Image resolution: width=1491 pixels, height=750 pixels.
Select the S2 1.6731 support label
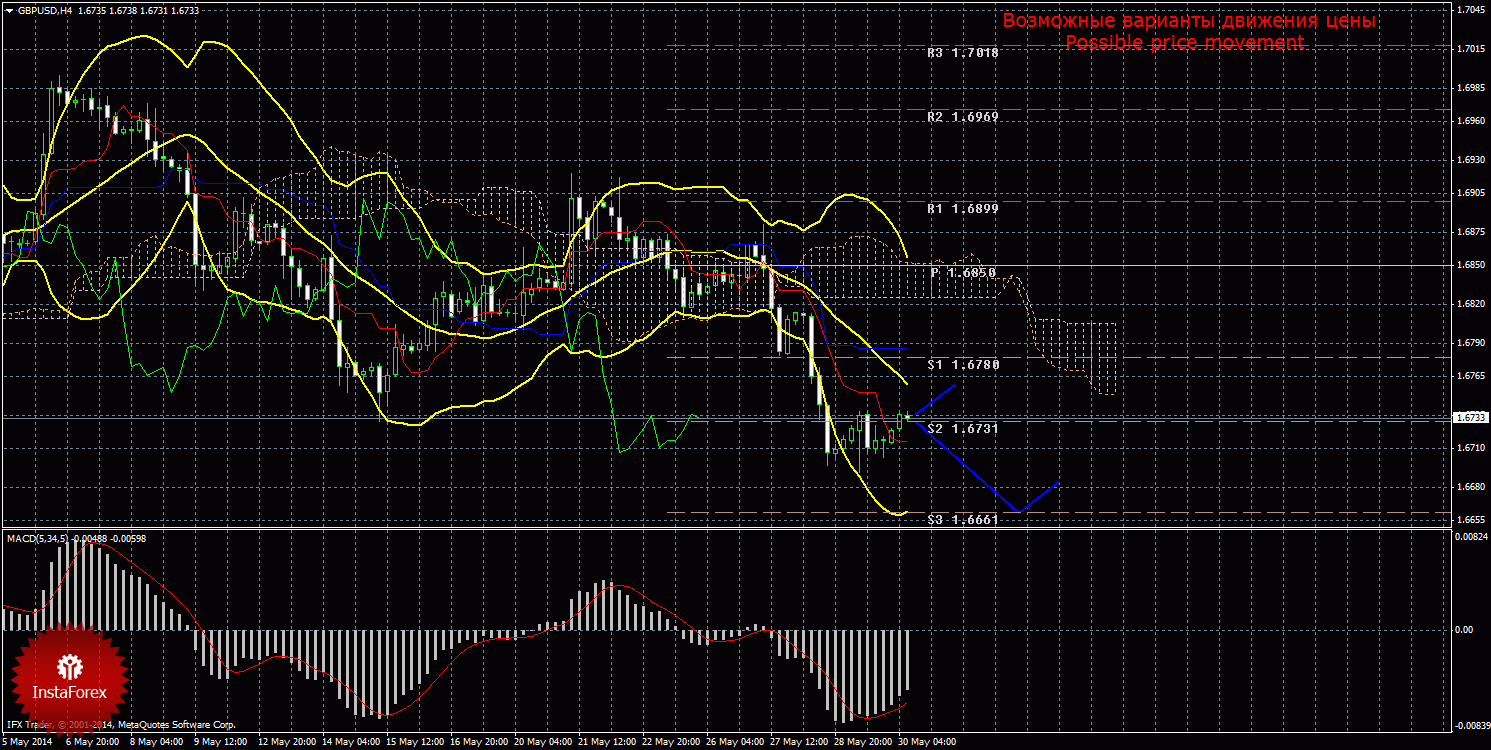963,428
